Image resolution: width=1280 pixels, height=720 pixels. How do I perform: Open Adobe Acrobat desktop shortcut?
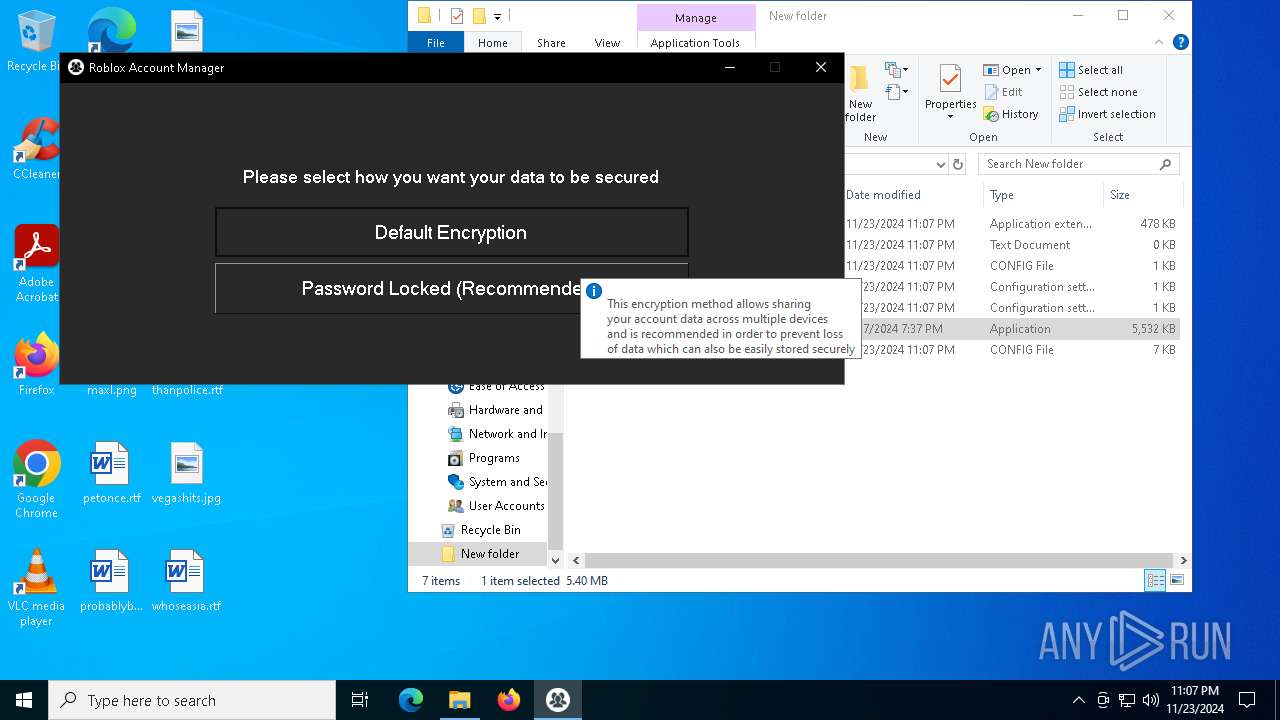pyautogui.click(x=36, y=263)
